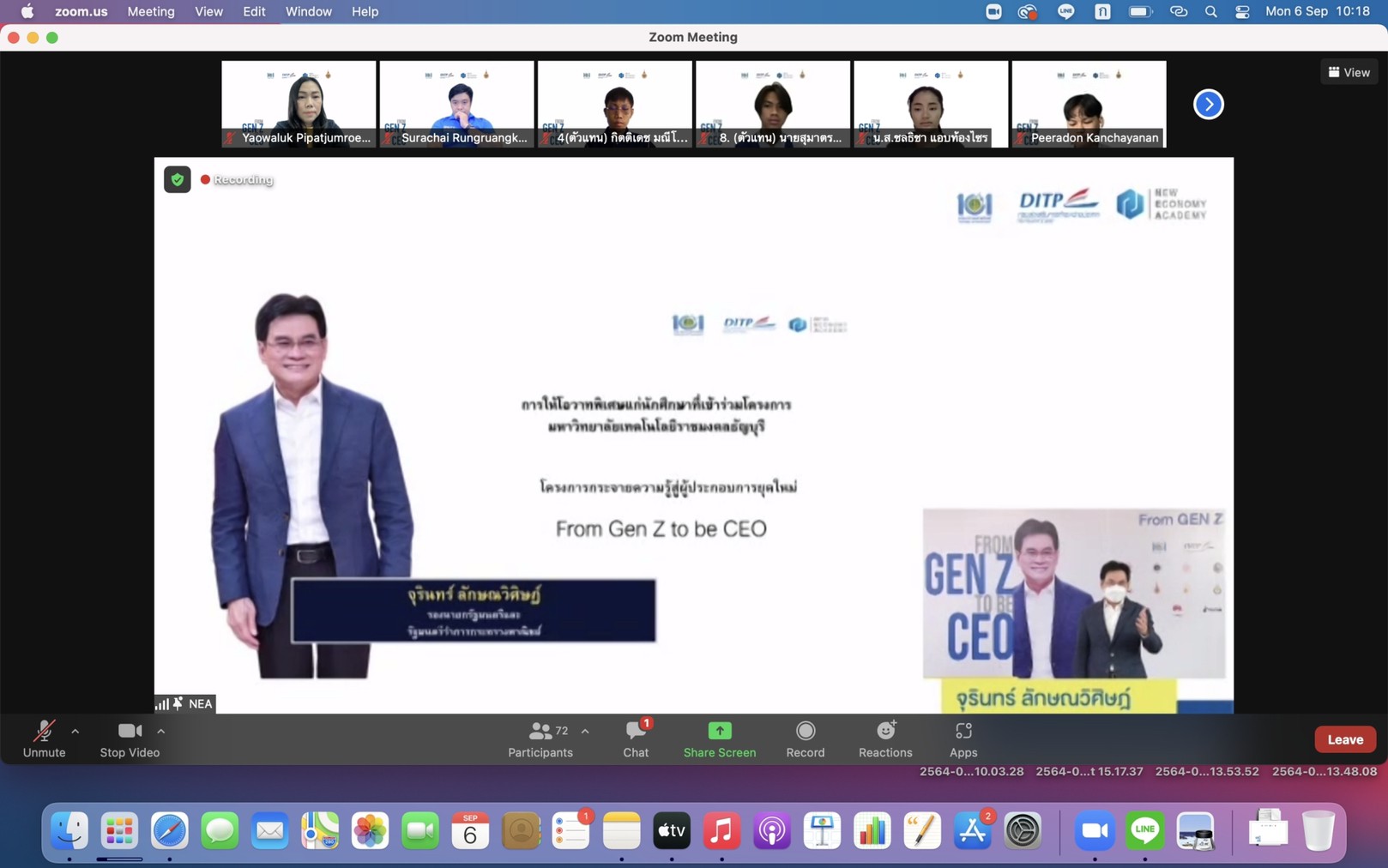Viewport: 1388px width, 868px height.
Task: Click the Zoom status icon in menu bar
Action: pos(993,11)
